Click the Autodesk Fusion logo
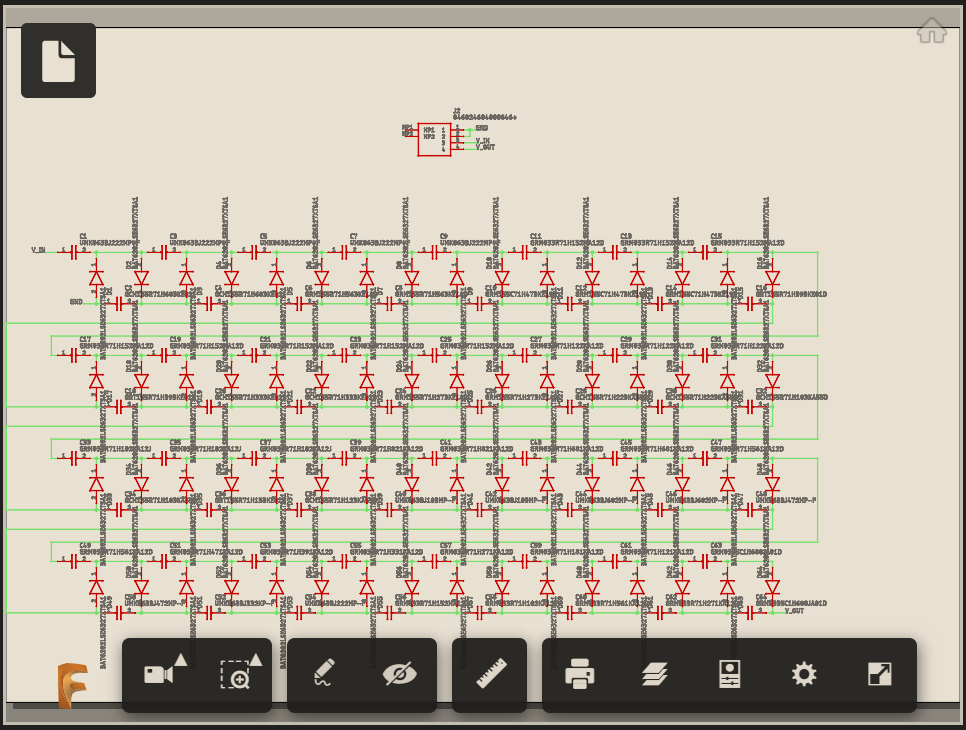The width and height of the screenshot is (966, 730). point(72,686)
